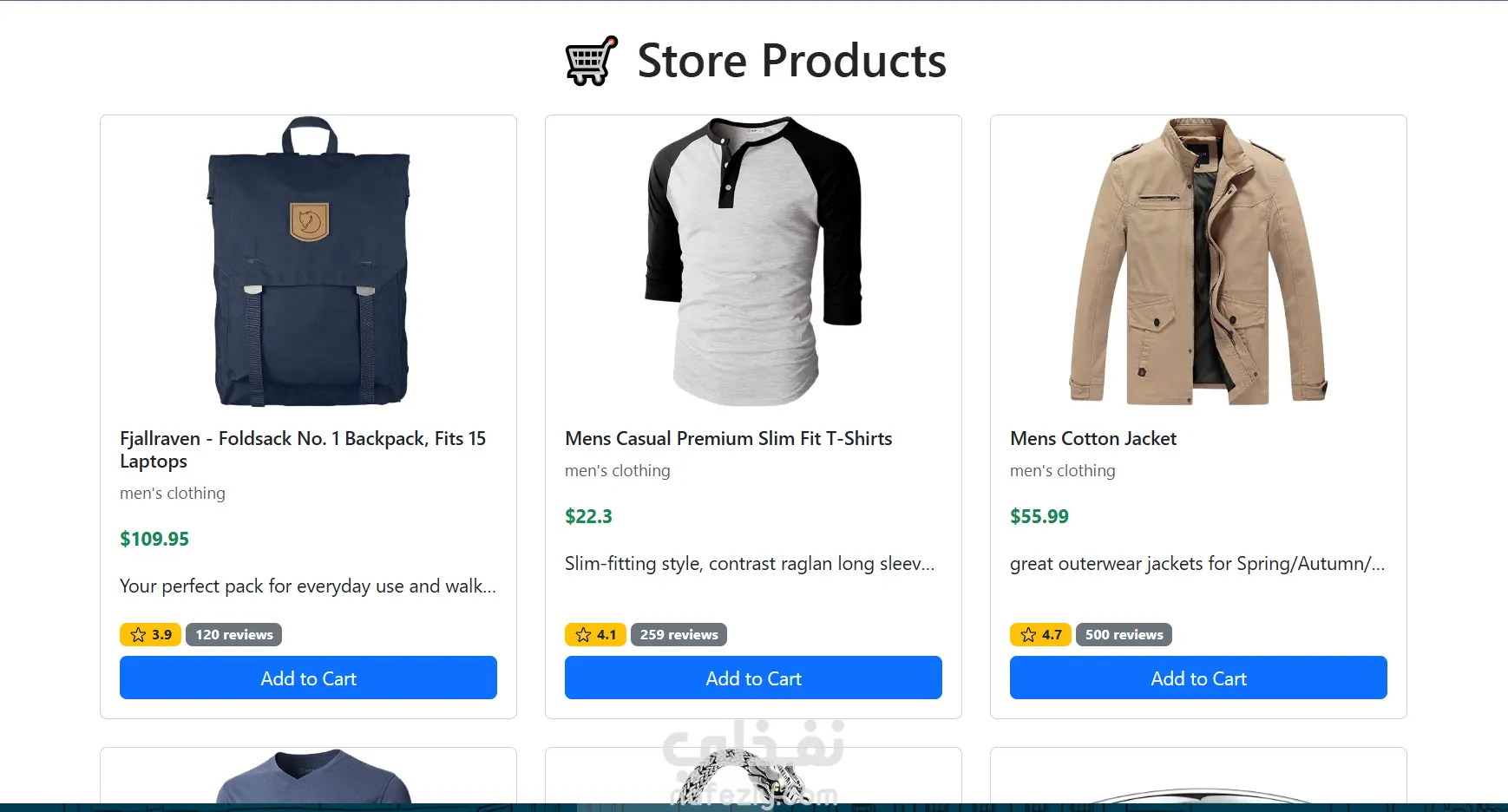Click the 120 reviews badge
Image resolution: width=1508 pixels, height=812 pixels.
[234, 635]
